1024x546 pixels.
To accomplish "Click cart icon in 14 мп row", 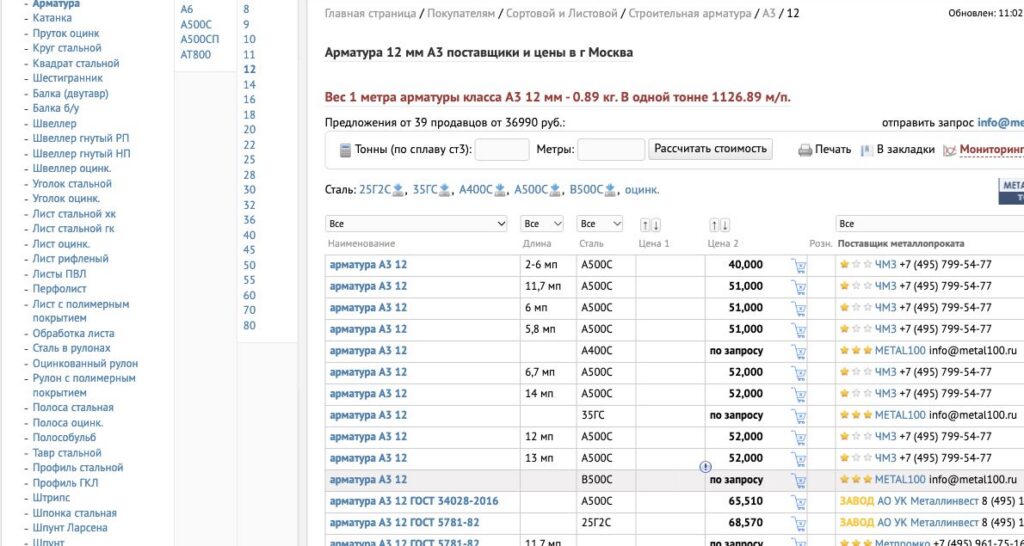I will pyautogui.click(x=799, y=394).
